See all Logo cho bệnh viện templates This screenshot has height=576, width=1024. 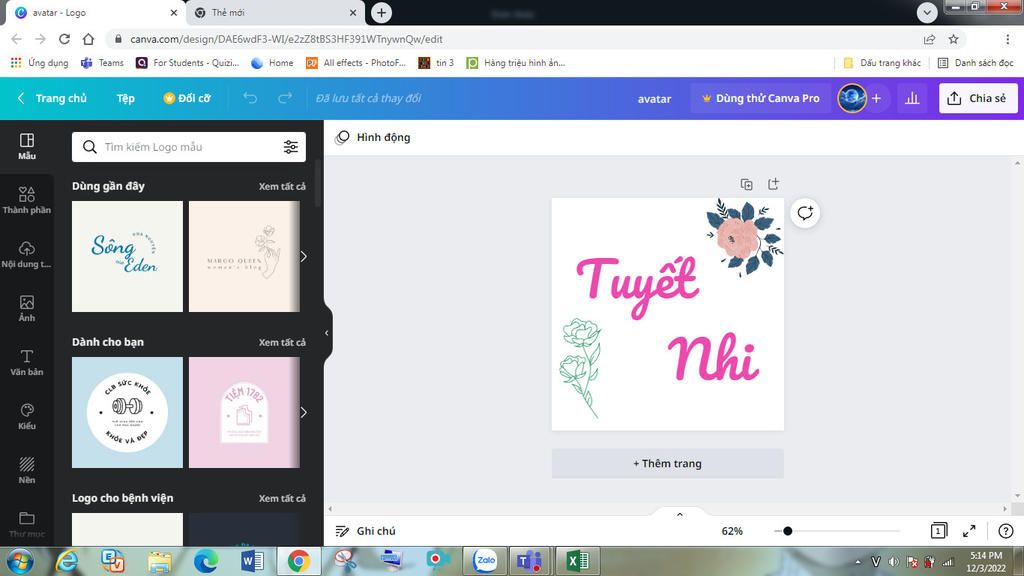[282, 498]
